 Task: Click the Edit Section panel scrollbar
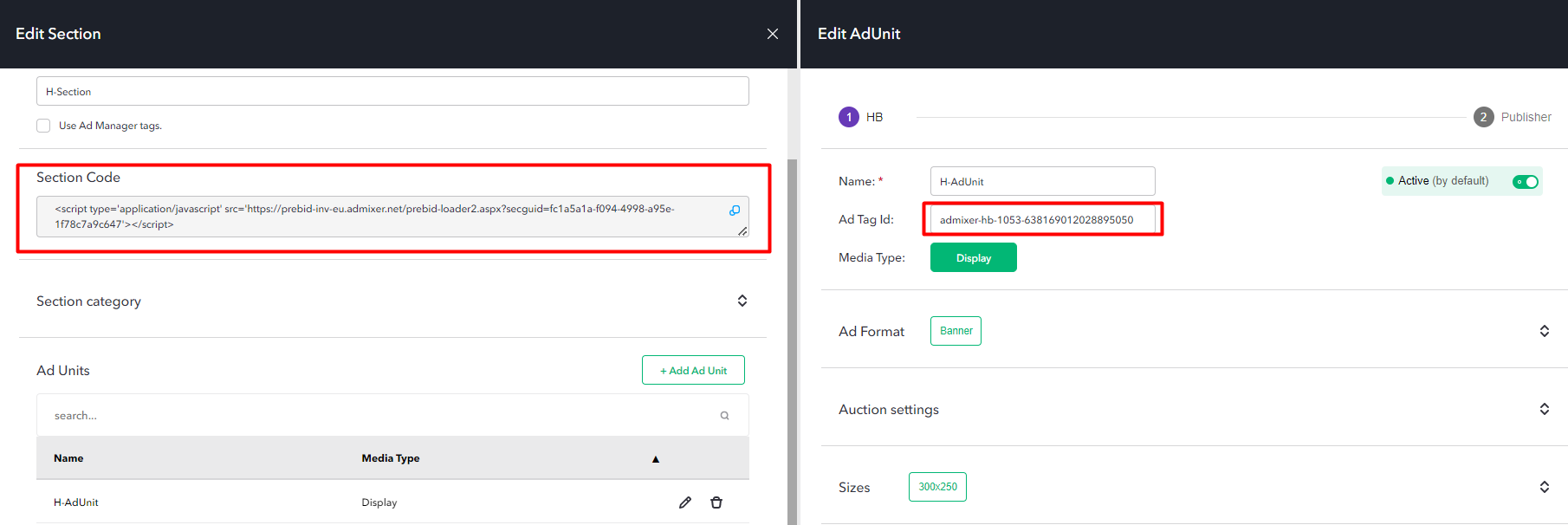point(792,341)
